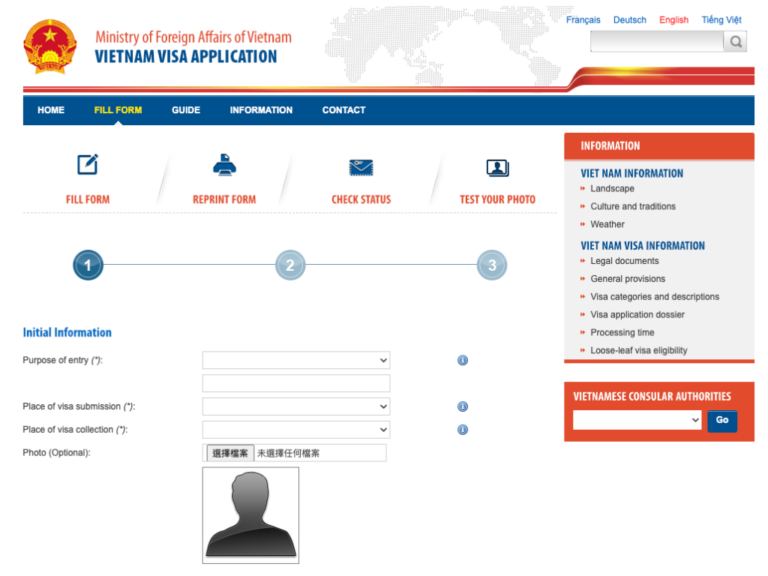Open the Fill Form pencil icon
This screenshot has width=768, height=576.
coord(88,165)
